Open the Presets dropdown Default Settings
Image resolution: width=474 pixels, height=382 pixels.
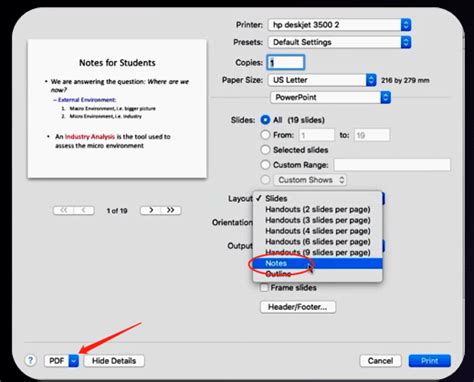339,42
